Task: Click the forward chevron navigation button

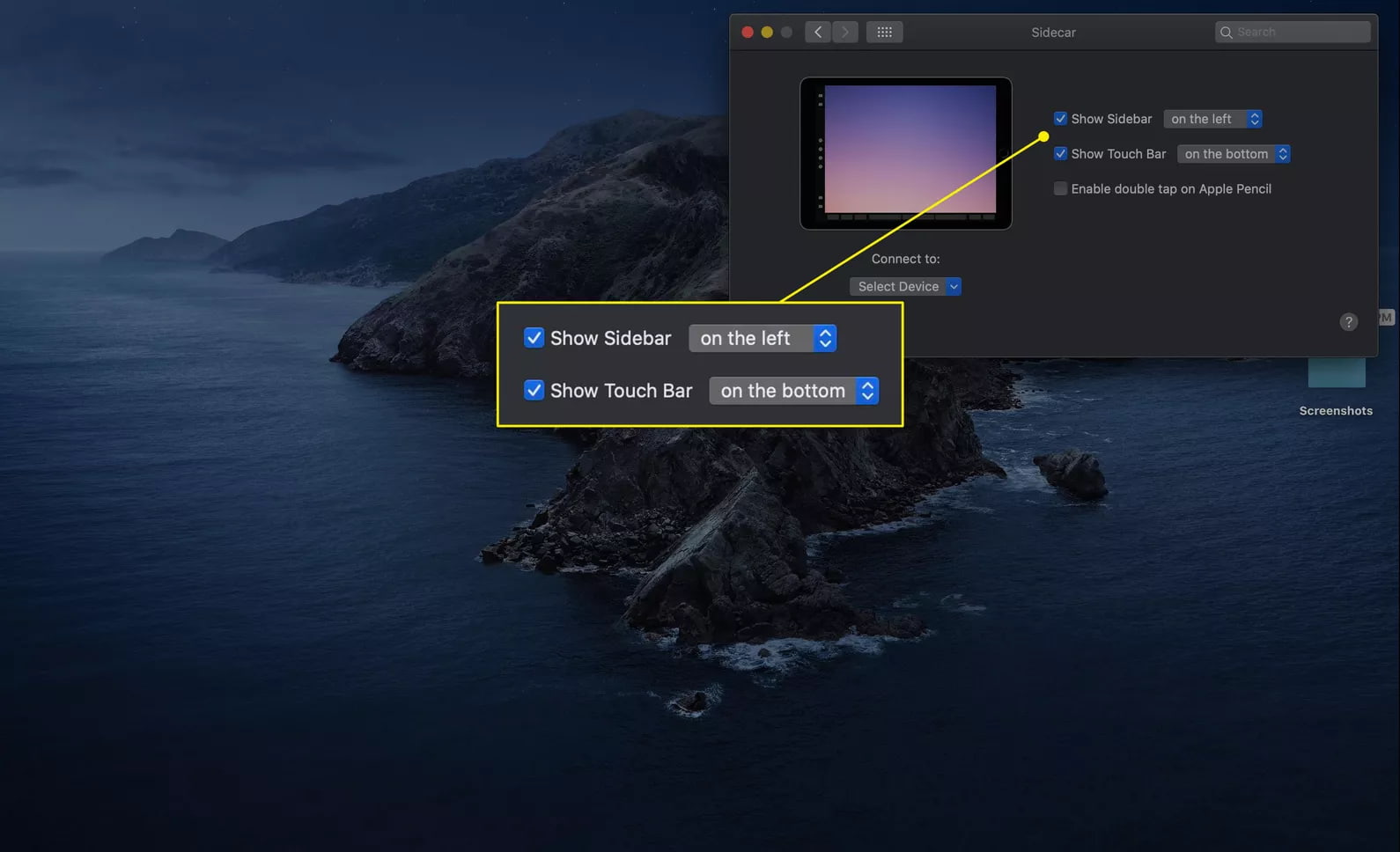Action: [x=845, y=33]
